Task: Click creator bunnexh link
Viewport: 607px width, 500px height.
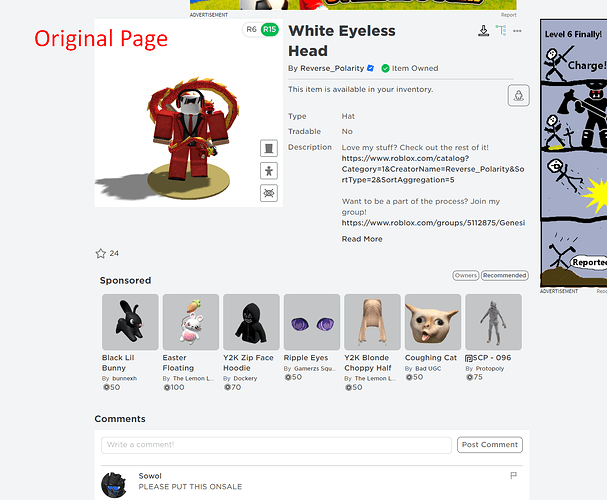Action: coord(124,378)
